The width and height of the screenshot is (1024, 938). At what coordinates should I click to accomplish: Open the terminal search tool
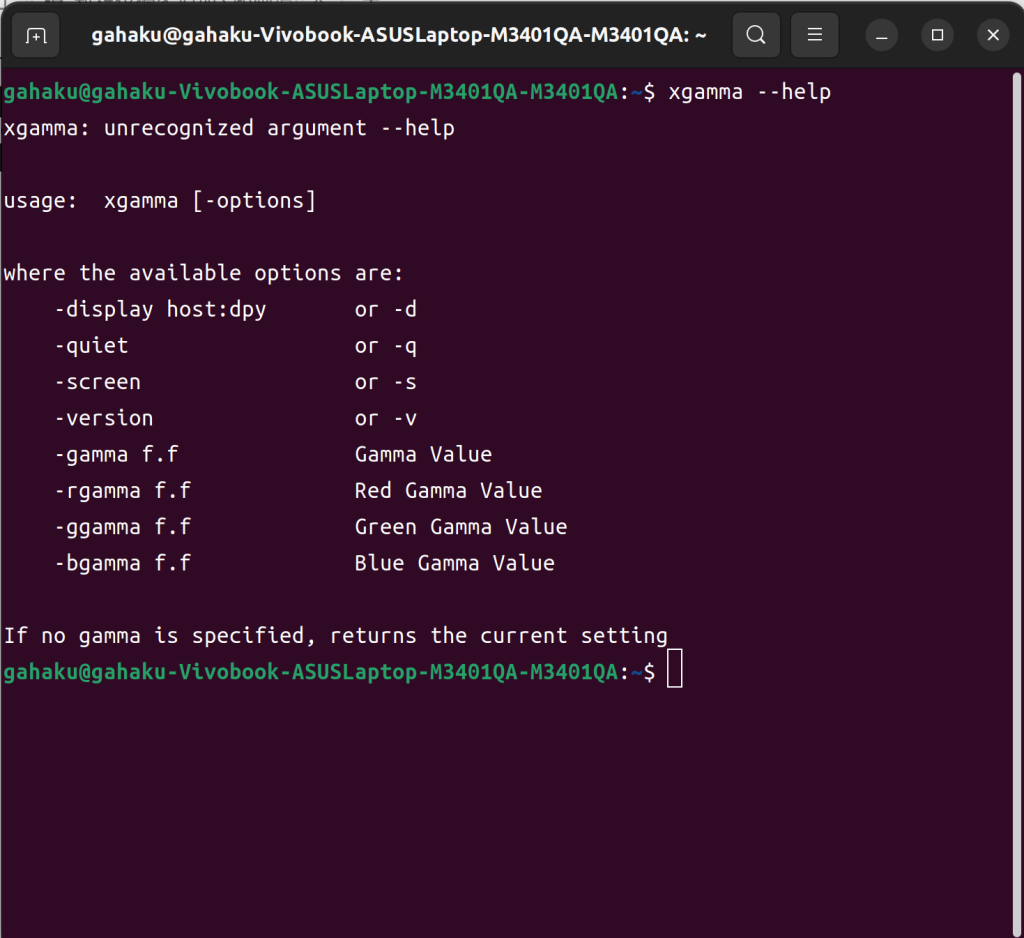(756, 35)
